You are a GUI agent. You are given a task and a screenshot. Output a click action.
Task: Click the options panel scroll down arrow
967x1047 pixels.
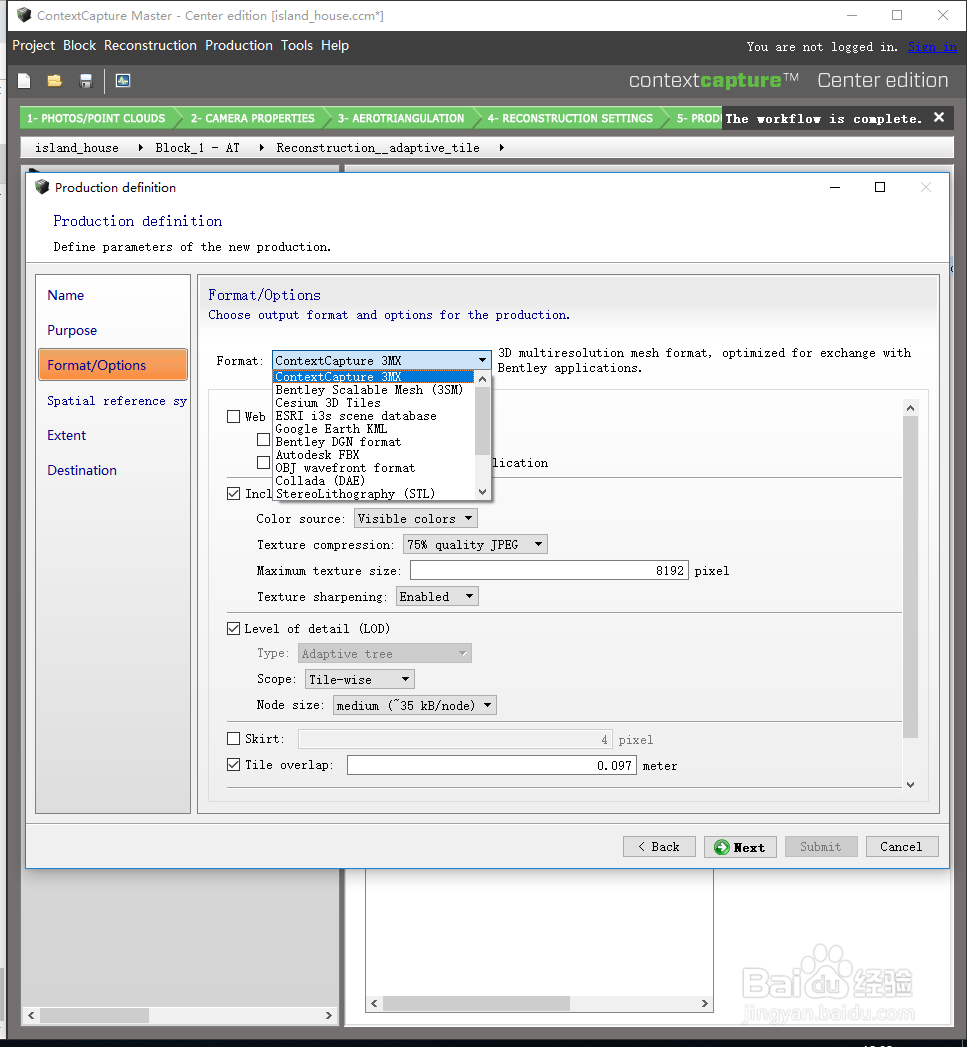tap(910, 785)
